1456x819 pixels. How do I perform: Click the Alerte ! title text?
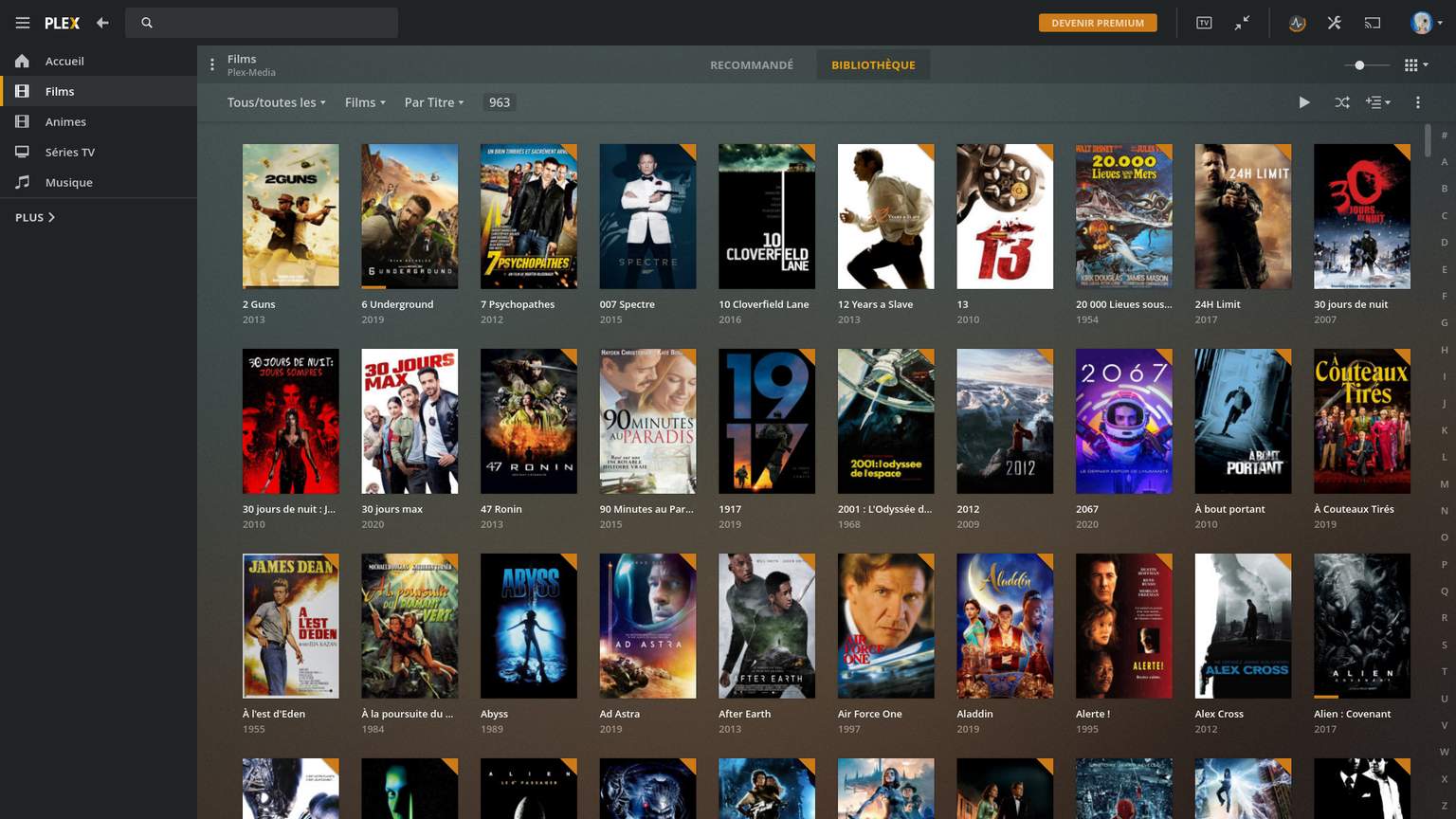1093,714
